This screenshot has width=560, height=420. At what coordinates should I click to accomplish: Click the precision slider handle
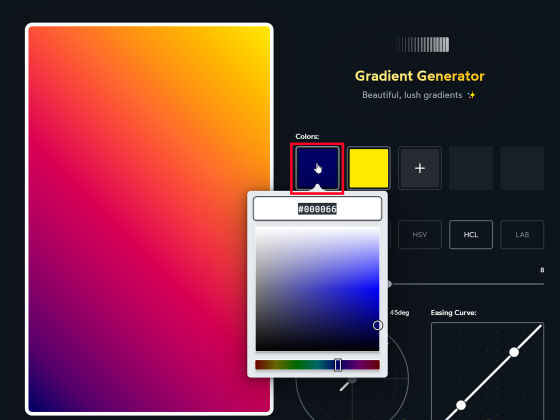click(x=389, y=284)
